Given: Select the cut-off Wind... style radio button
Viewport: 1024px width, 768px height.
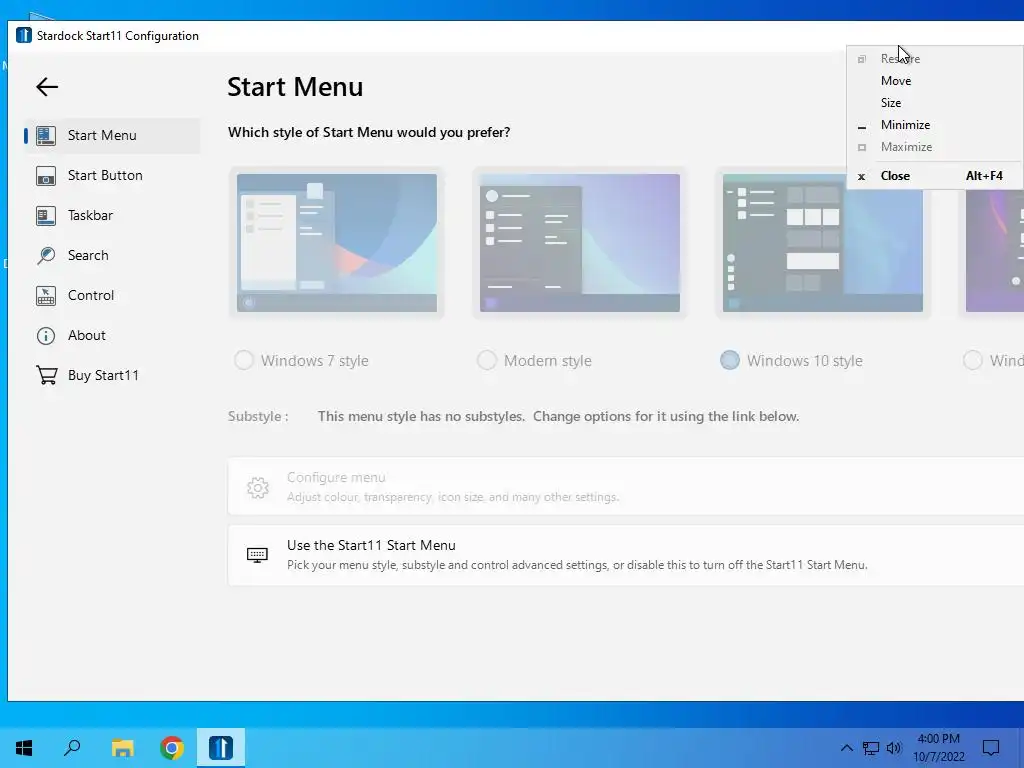Looking at the screenshot, I should [972, 360].
